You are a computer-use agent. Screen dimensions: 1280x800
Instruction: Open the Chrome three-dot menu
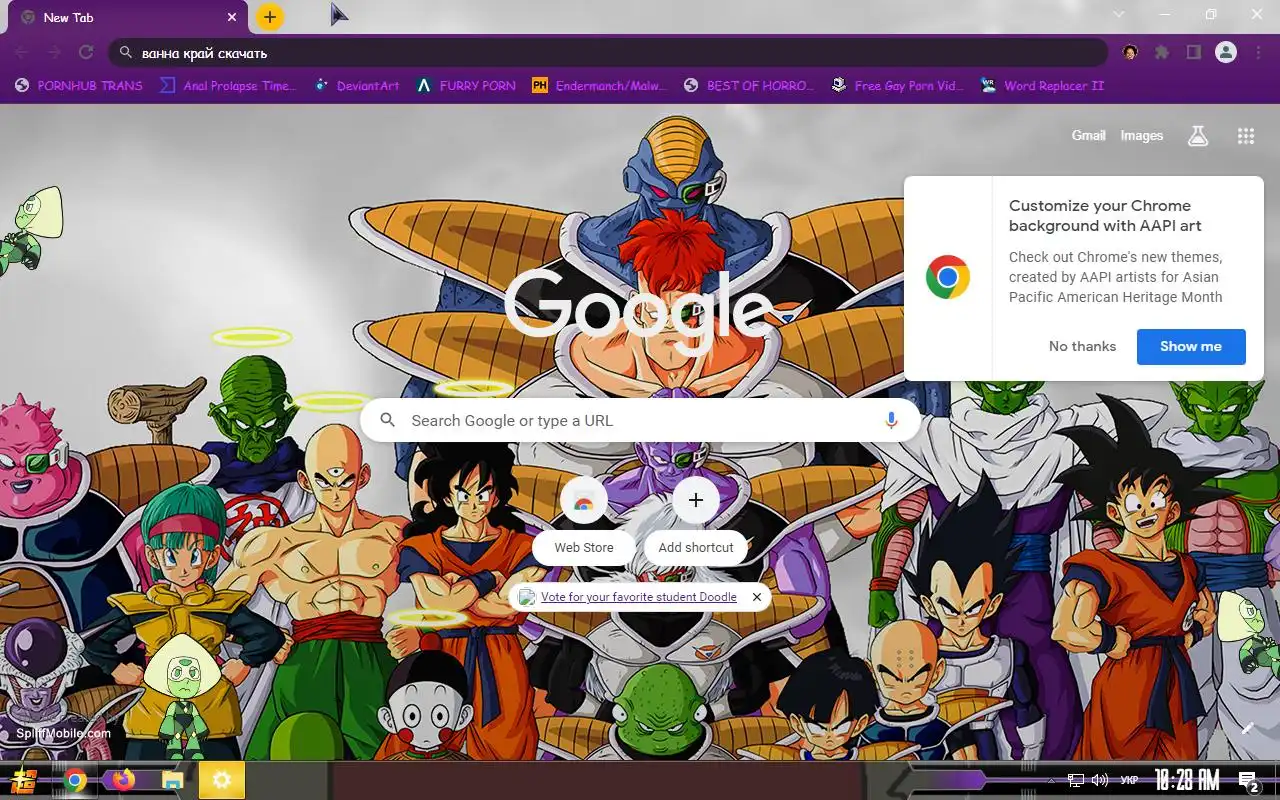point(1257,52)
